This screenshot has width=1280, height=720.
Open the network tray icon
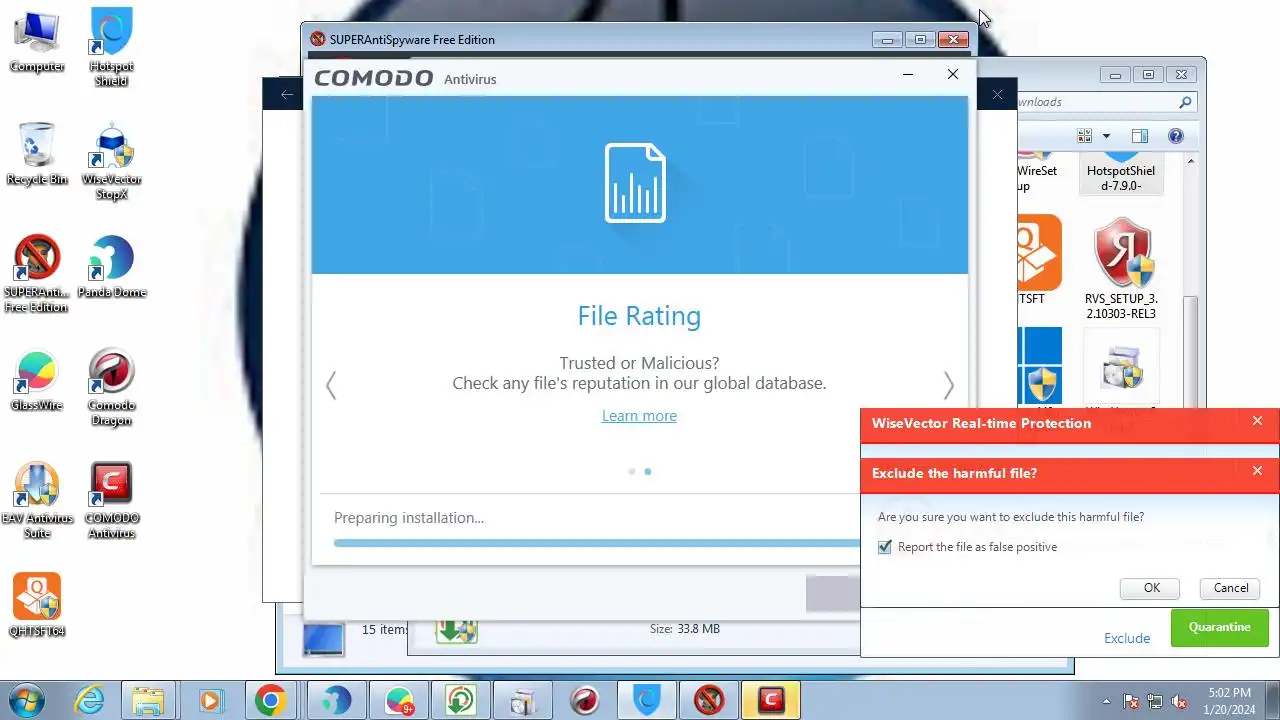(x=1155, y=701)
